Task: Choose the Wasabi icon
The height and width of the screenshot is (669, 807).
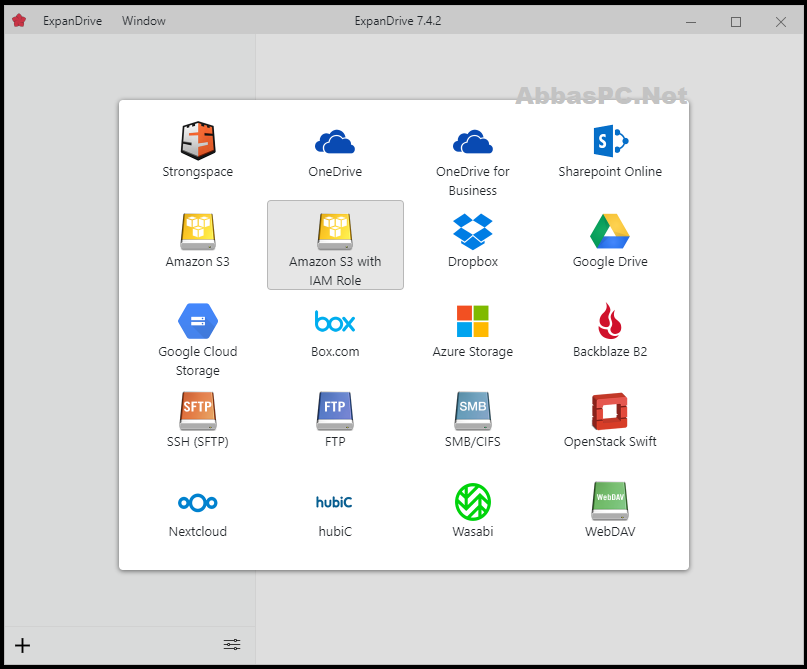Action: pyautogui.click(x=472, y=502)
